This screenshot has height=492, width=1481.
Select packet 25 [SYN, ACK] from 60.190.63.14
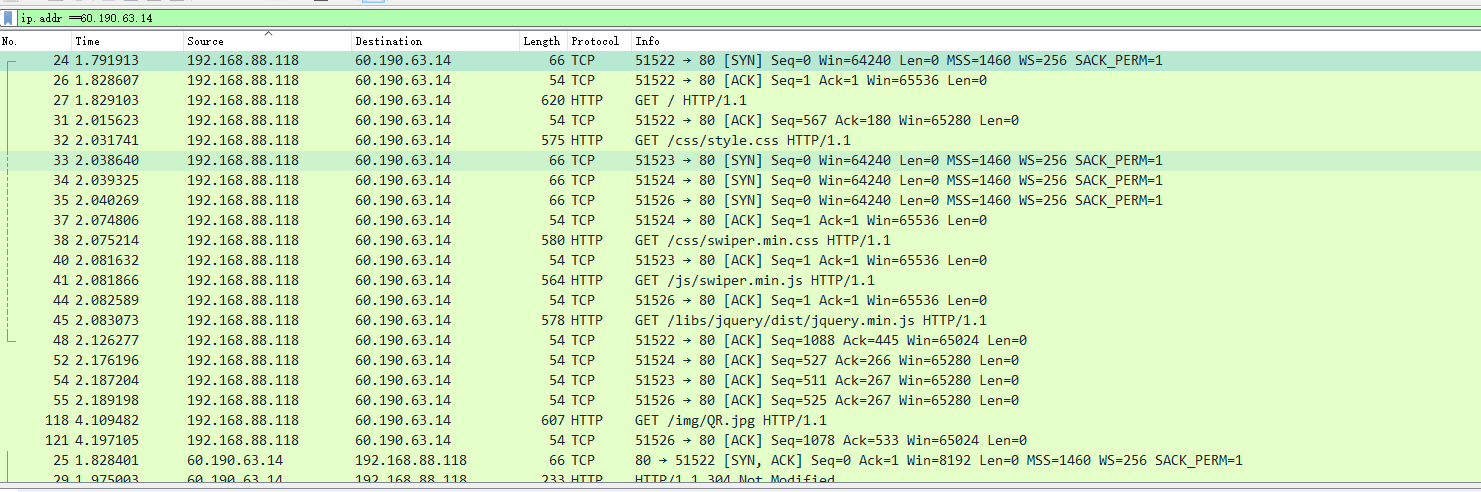click(740, 460)
